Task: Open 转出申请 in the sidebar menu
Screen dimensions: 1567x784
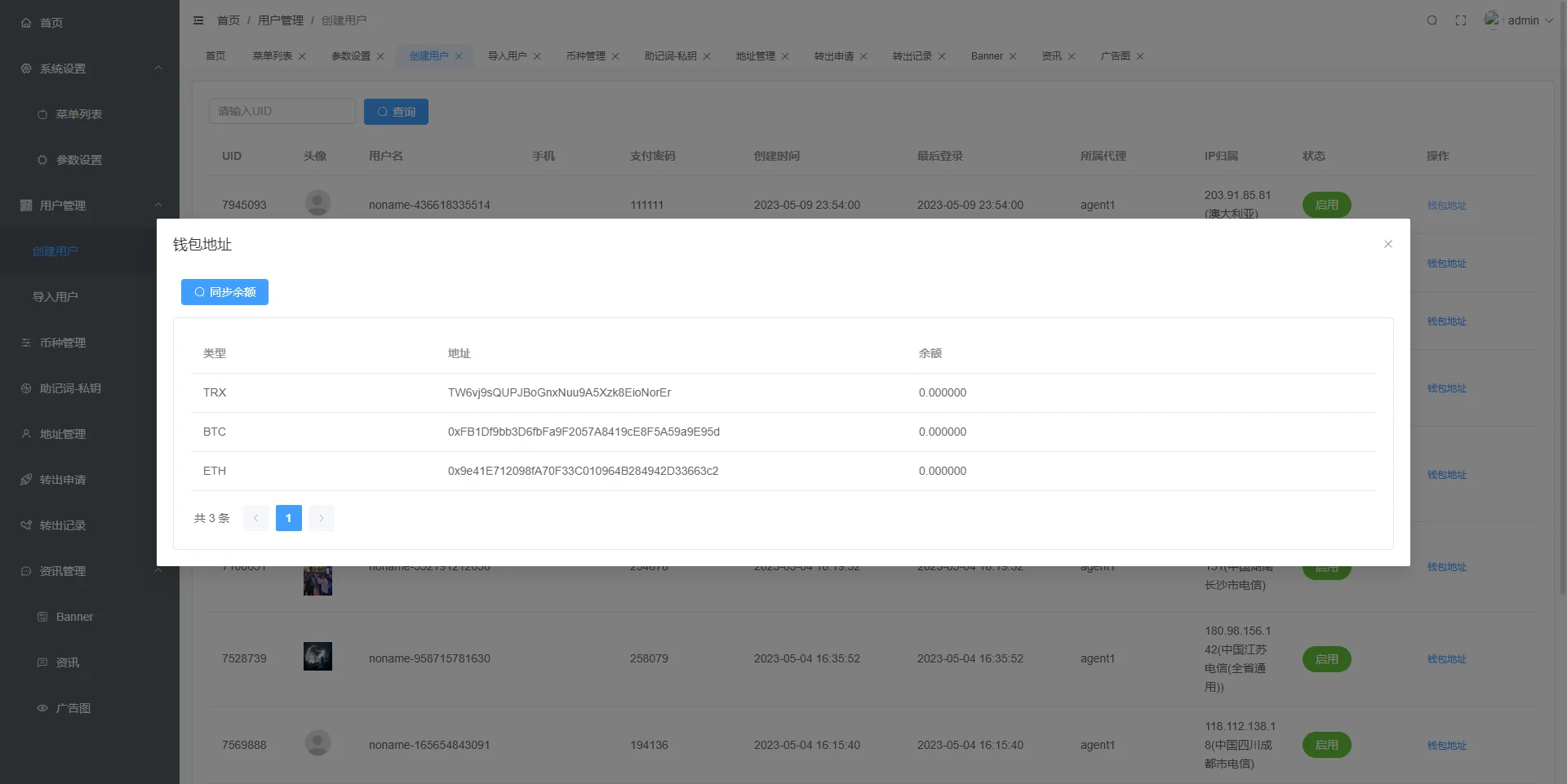Action: tap(63, 480)
